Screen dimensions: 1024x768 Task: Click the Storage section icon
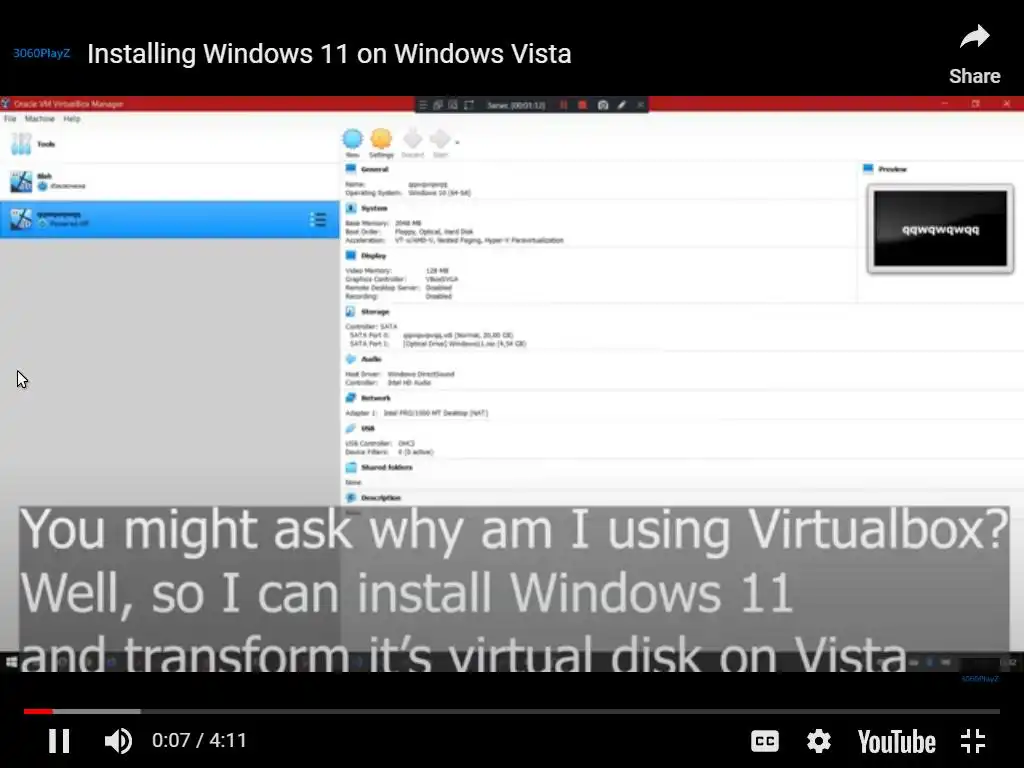351,312
